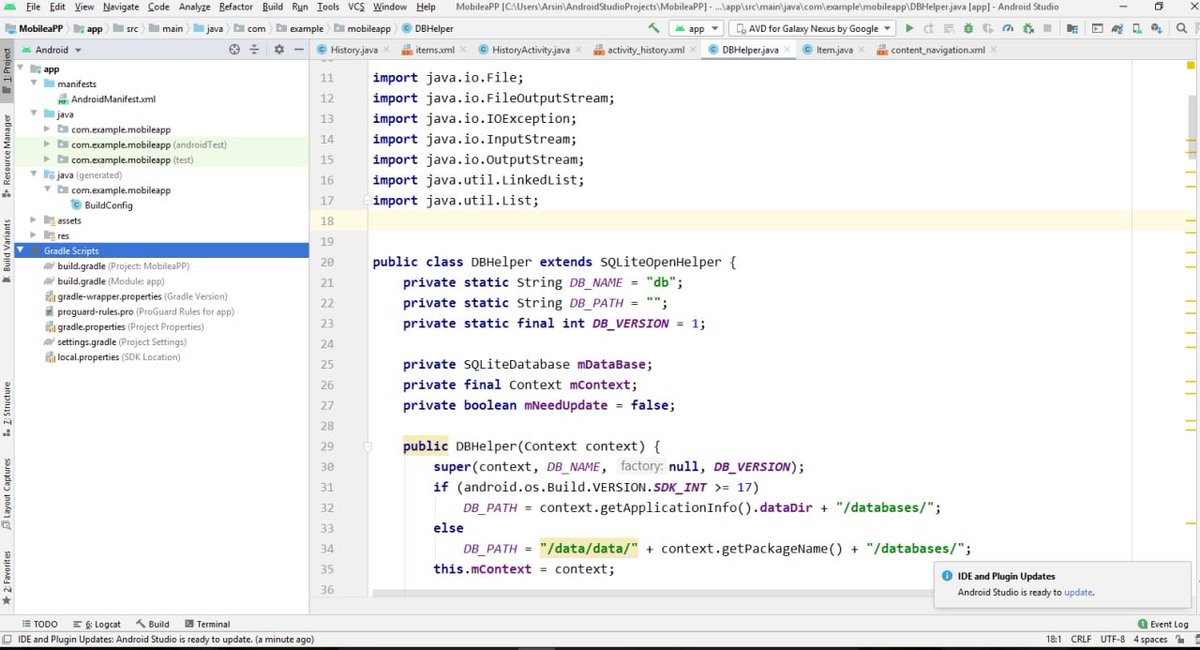Collapse the java (generated) node
Screen dimensions: 1200x650
(35, 175)
